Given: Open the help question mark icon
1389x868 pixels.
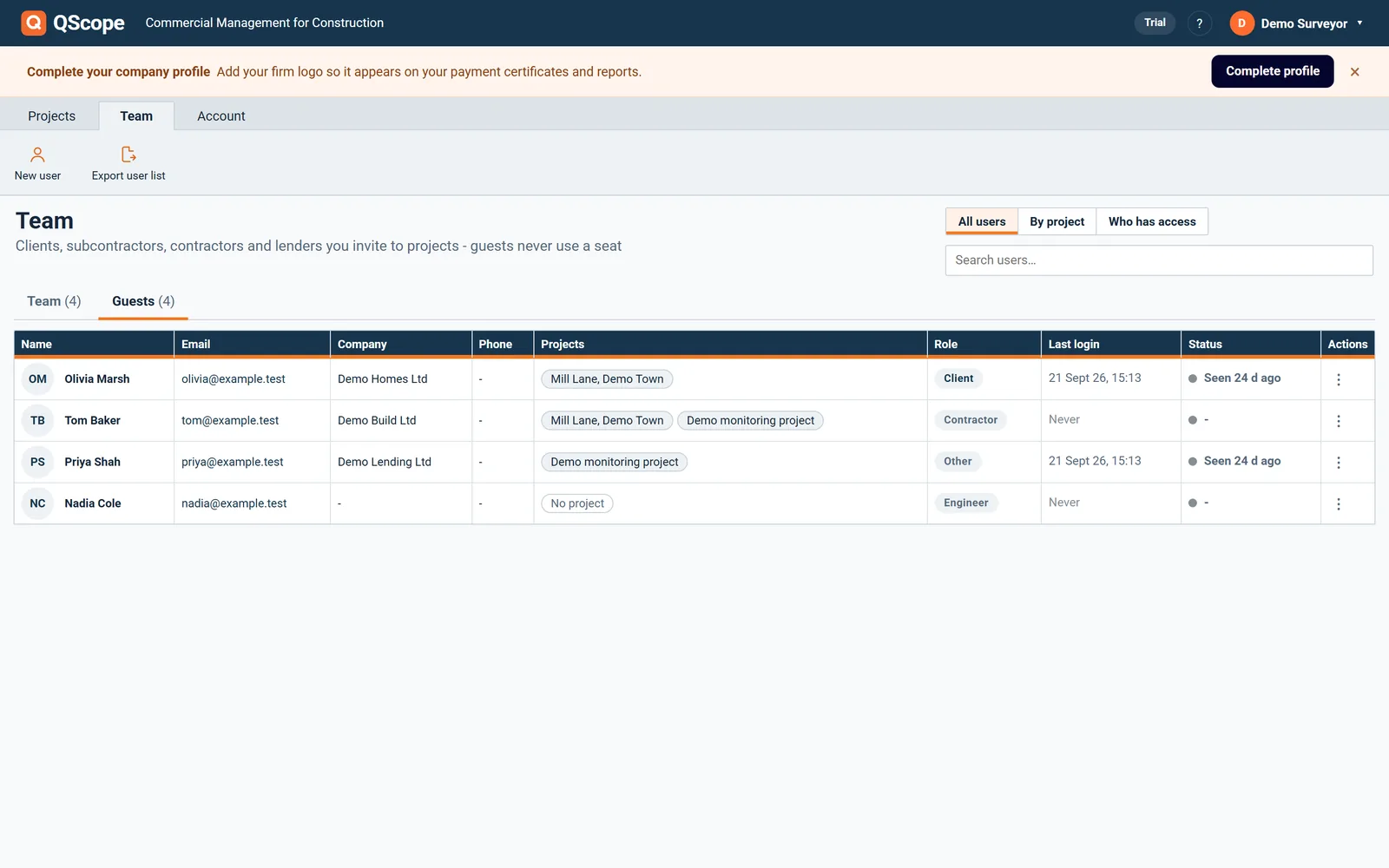Looking at the screenshot, I should 1199,23.
